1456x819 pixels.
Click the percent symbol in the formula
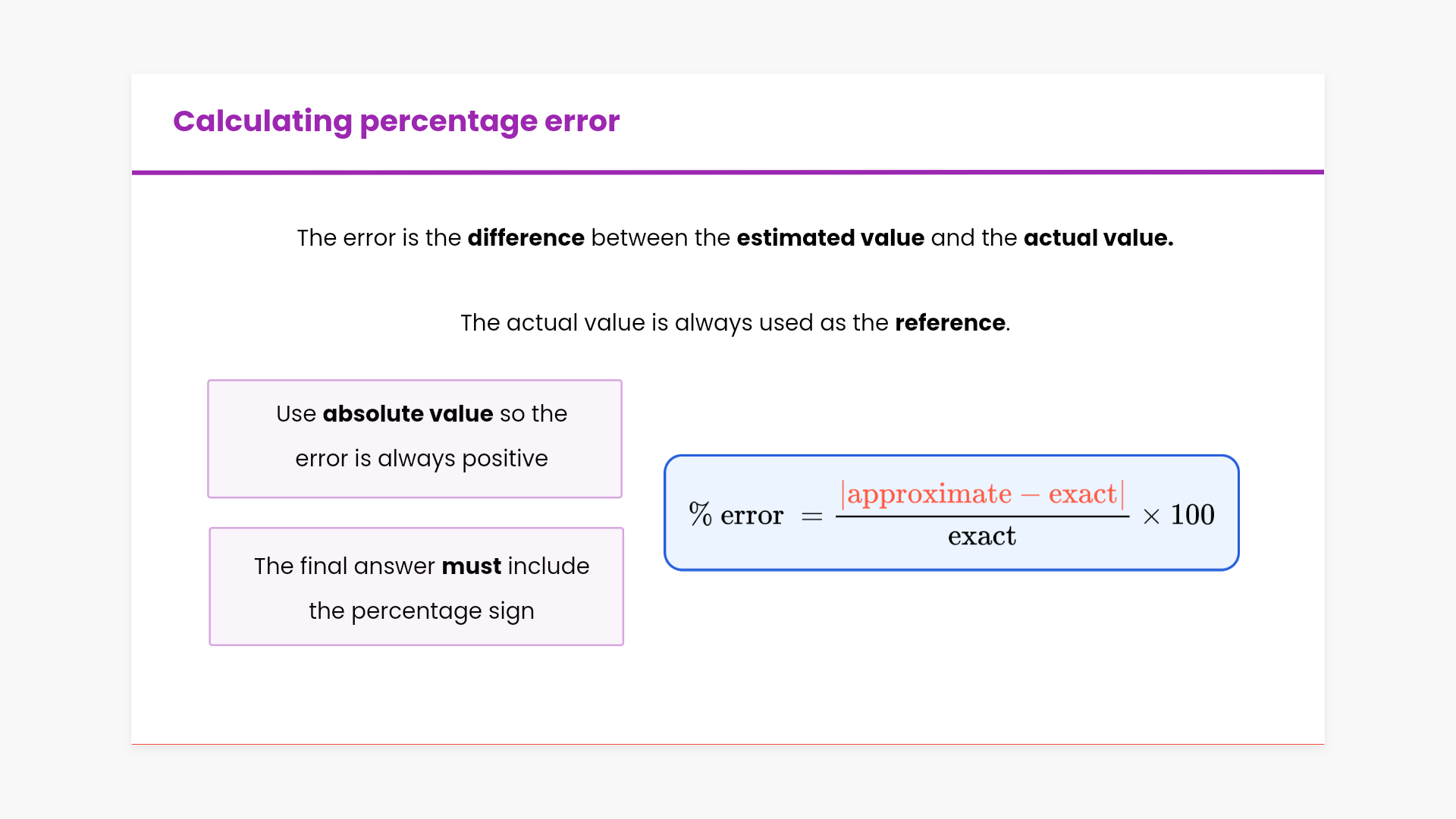(700, 515)
